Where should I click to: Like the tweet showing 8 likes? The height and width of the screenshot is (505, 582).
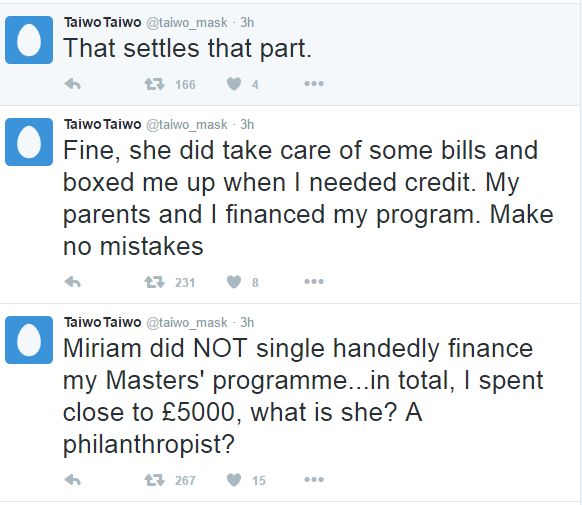[234, 282]
